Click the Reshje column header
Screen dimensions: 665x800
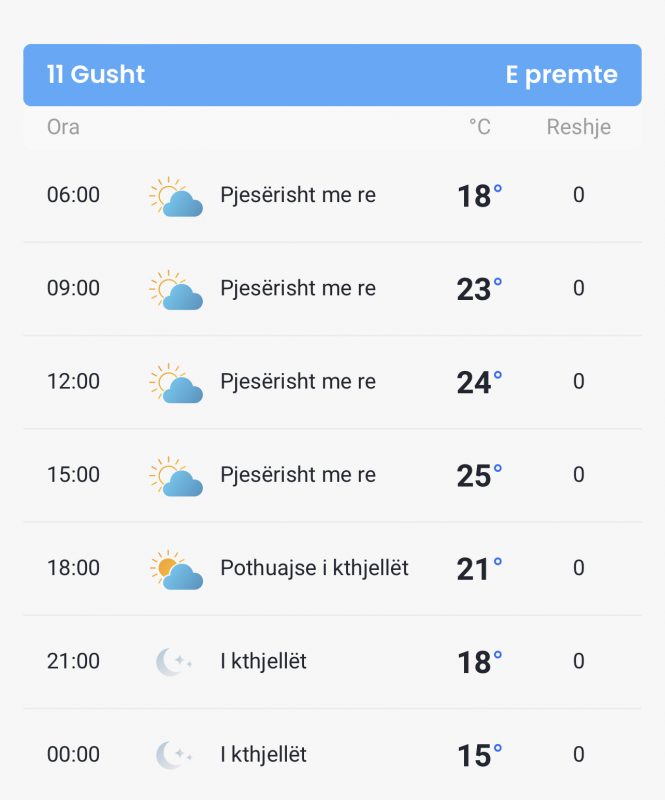pos(579,128)
